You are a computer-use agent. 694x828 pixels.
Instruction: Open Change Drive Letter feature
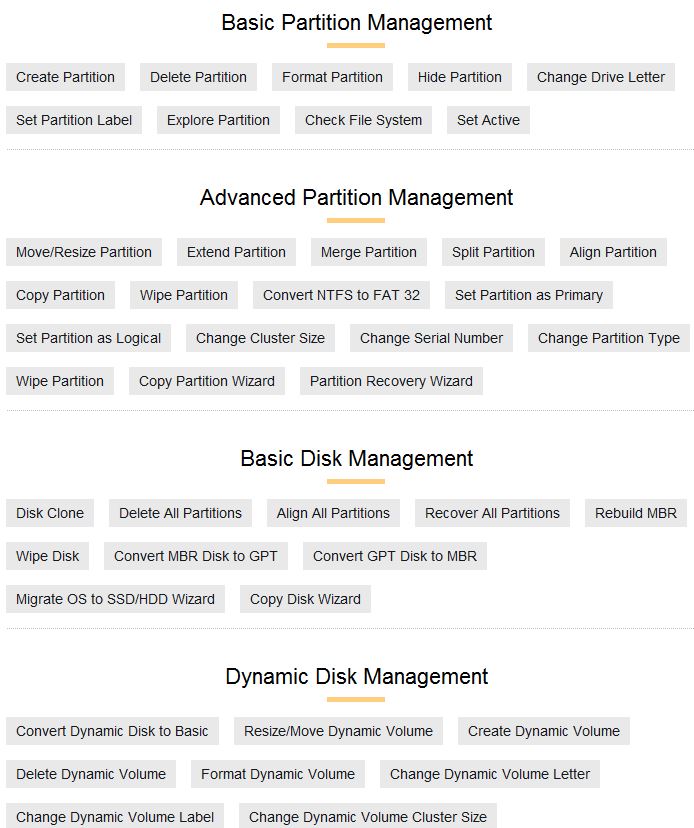tap(601, 77)
